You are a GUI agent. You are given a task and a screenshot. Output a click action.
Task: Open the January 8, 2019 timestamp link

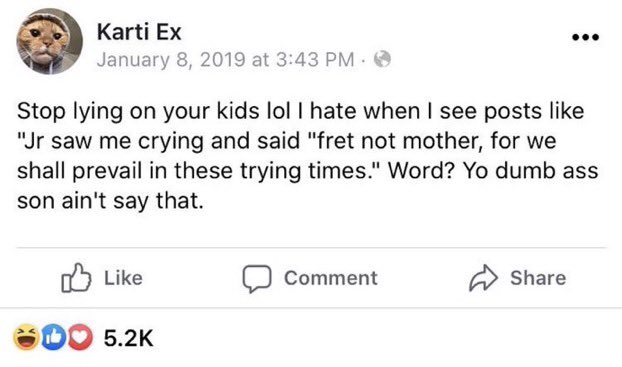225,60
